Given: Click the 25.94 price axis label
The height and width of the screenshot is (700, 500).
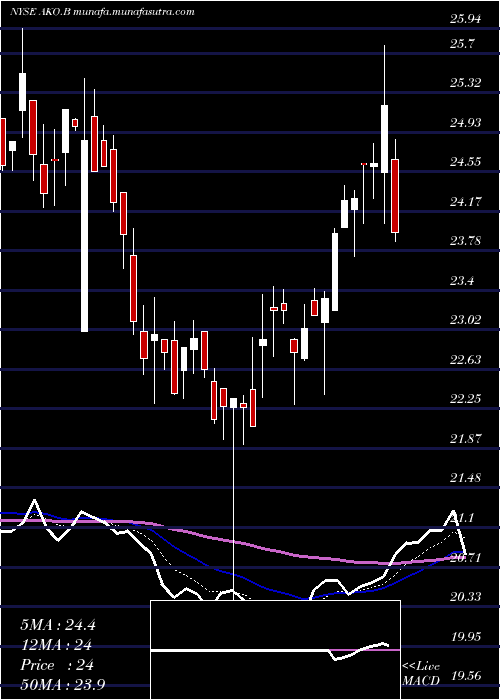Looking at the screenshot, I should click(468, 19).
